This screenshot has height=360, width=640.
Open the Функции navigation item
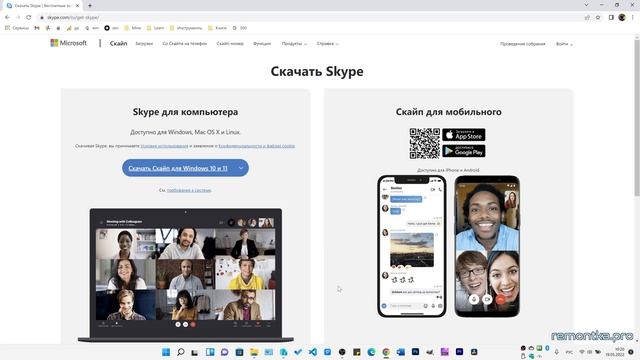pyautogui.click(x=262, y=43)
